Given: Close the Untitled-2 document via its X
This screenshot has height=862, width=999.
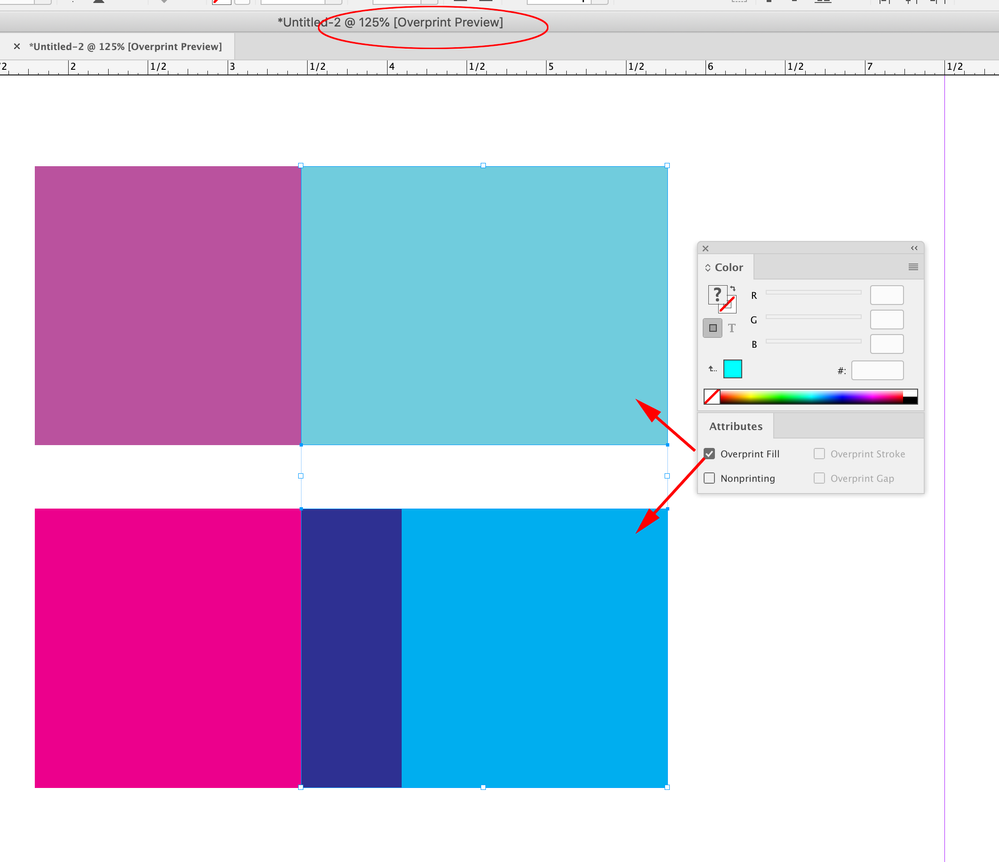Looking at the screenshot, I should tap(16, 46).
